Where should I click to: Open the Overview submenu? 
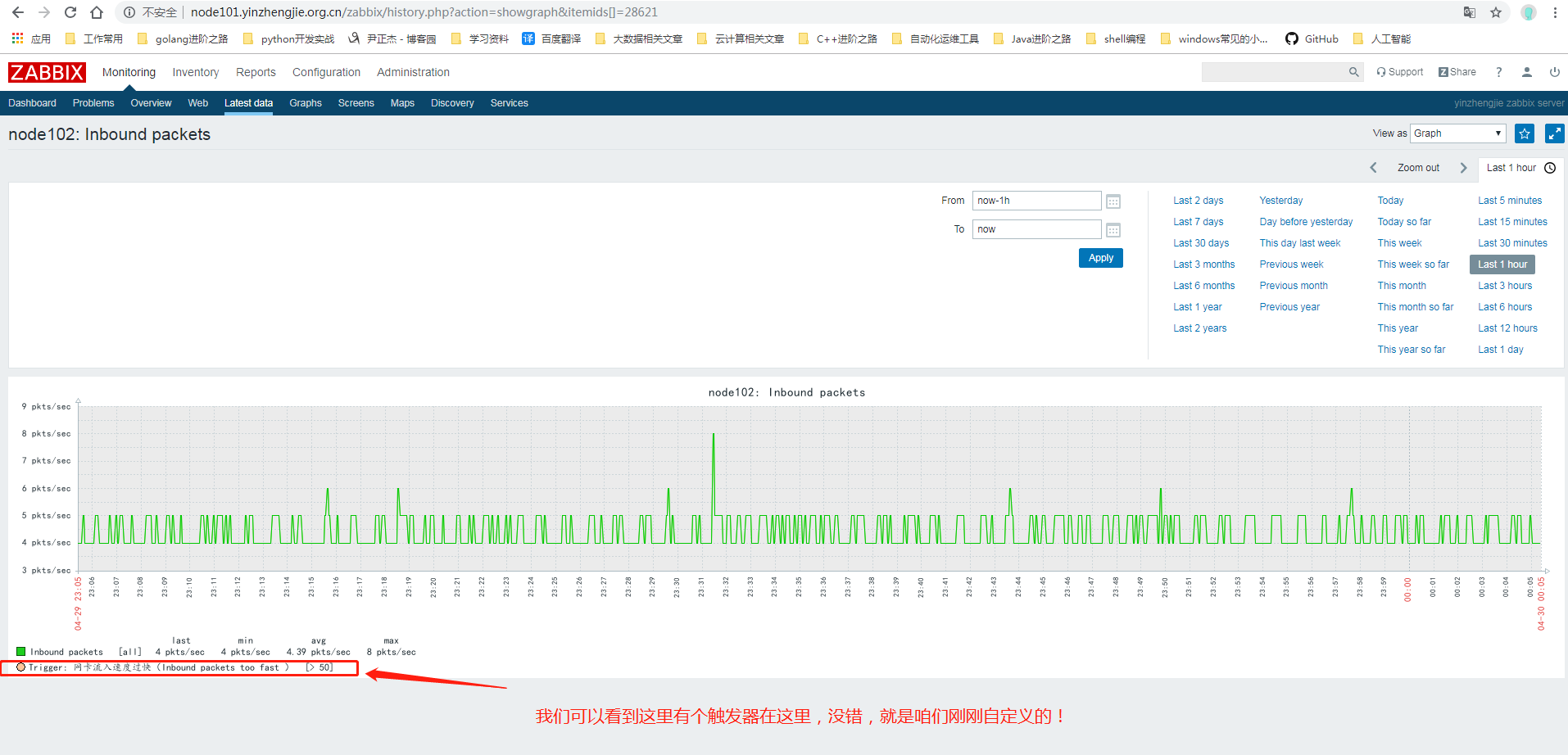pos(151,103)
